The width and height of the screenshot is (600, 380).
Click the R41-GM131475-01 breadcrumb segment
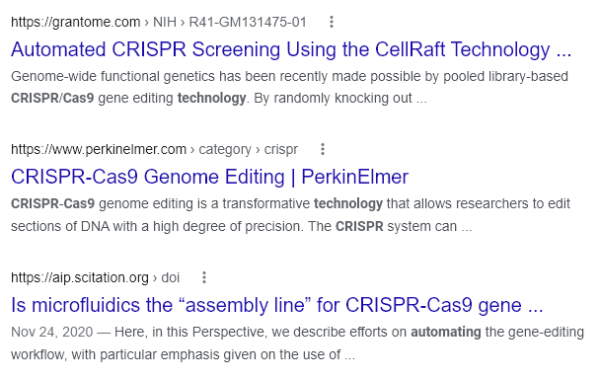pos(248,22)
